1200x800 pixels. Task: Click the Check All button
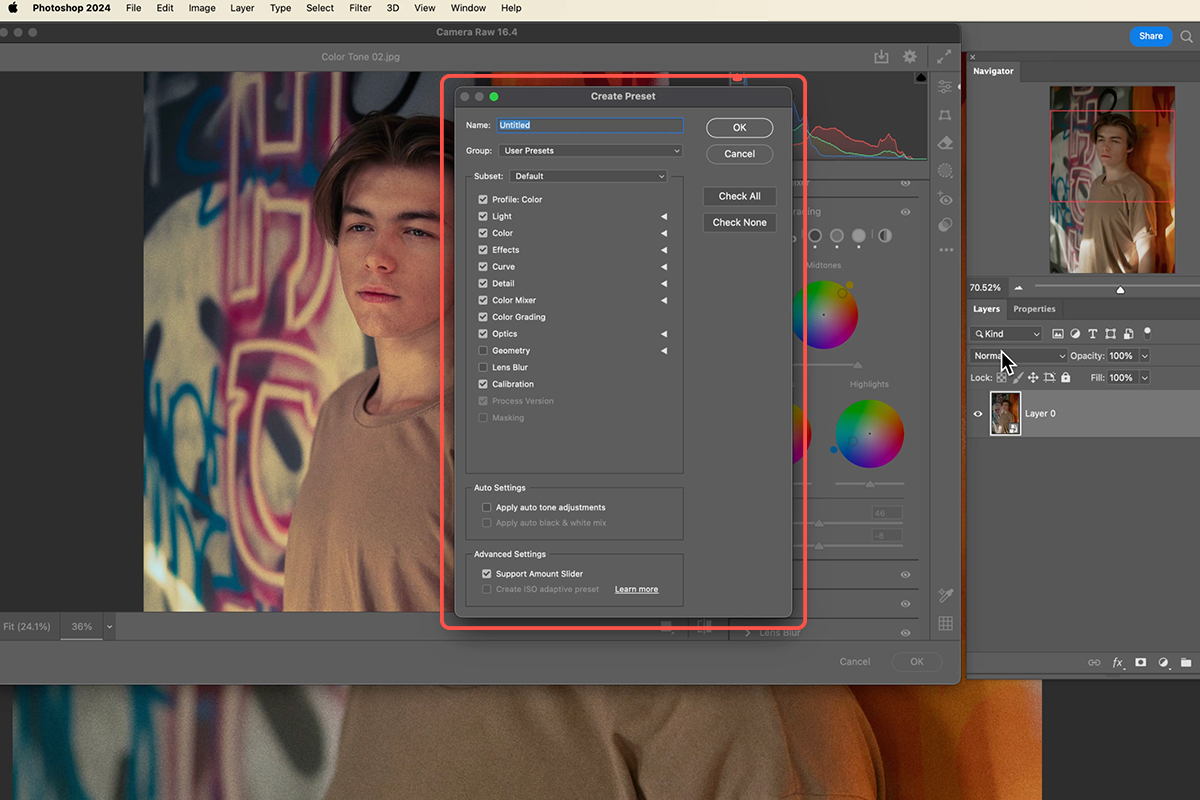pyautogui.click(x=739, y=196)
